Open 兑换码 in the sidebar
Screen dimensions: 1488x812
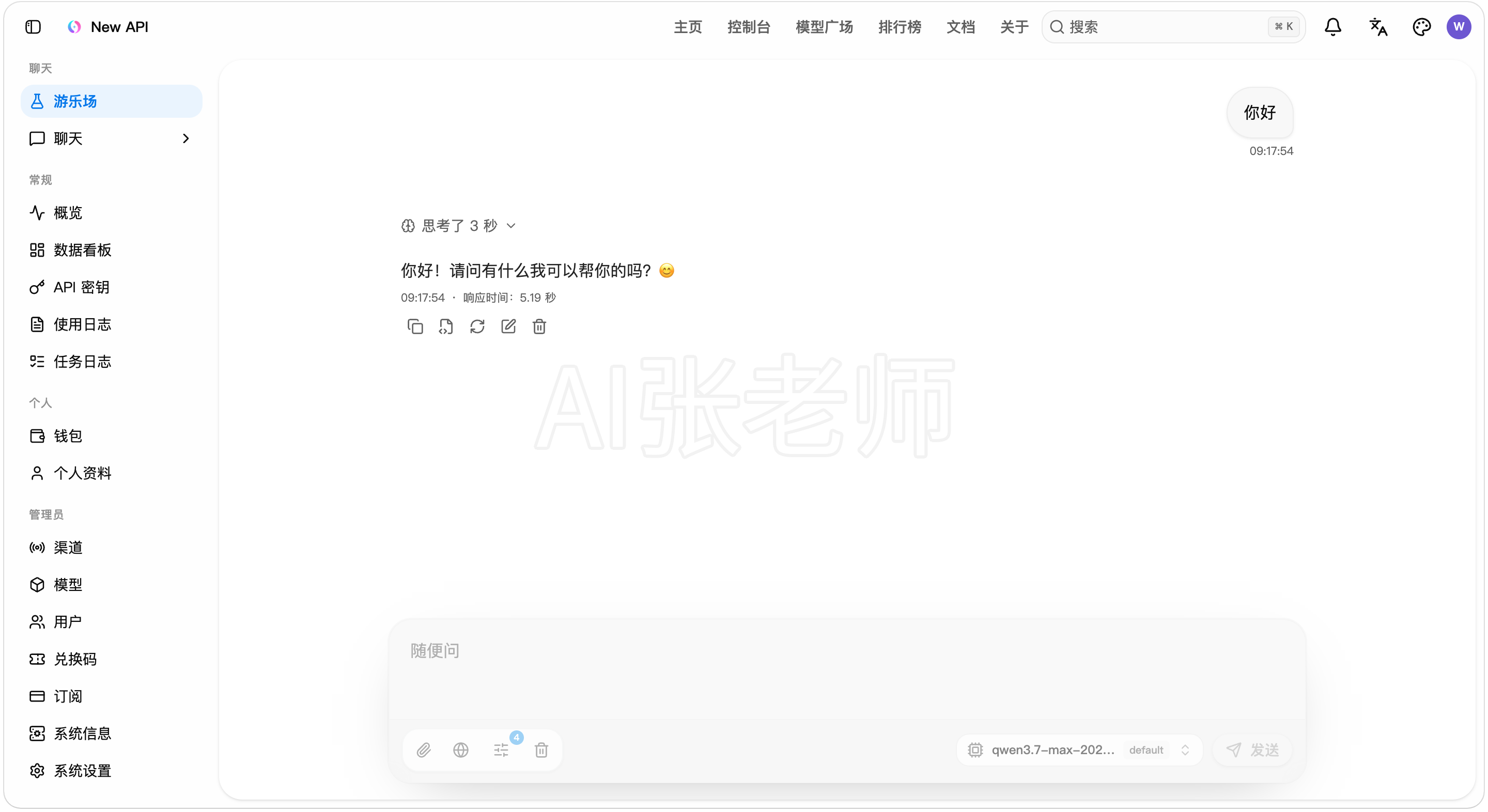112,660
